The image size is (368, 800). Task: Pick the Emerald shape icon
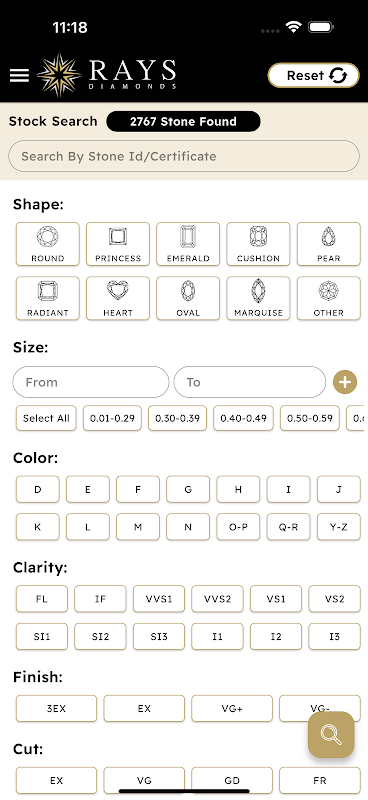[188, 244]
